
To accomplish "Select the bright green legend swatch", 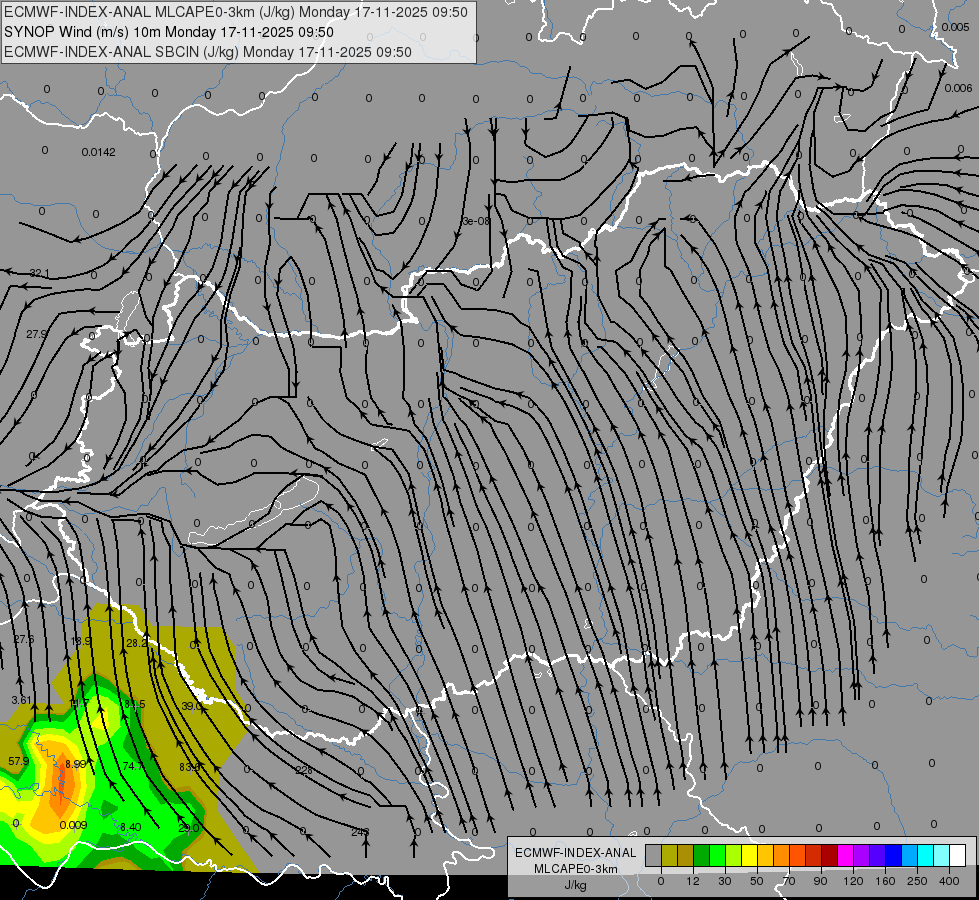I will (x=717, y=855).
